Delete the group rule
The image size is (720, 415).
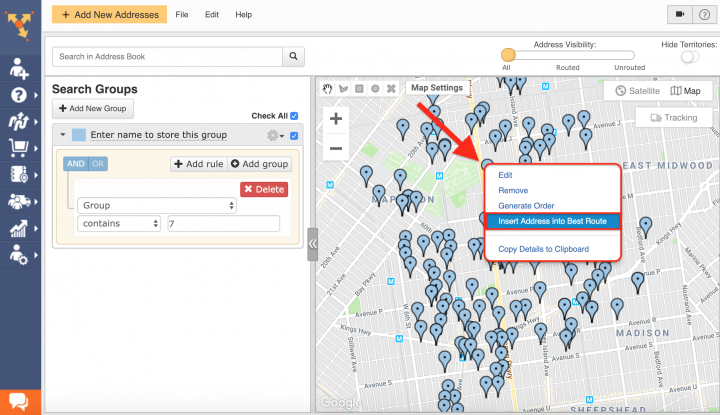point(264,190)
